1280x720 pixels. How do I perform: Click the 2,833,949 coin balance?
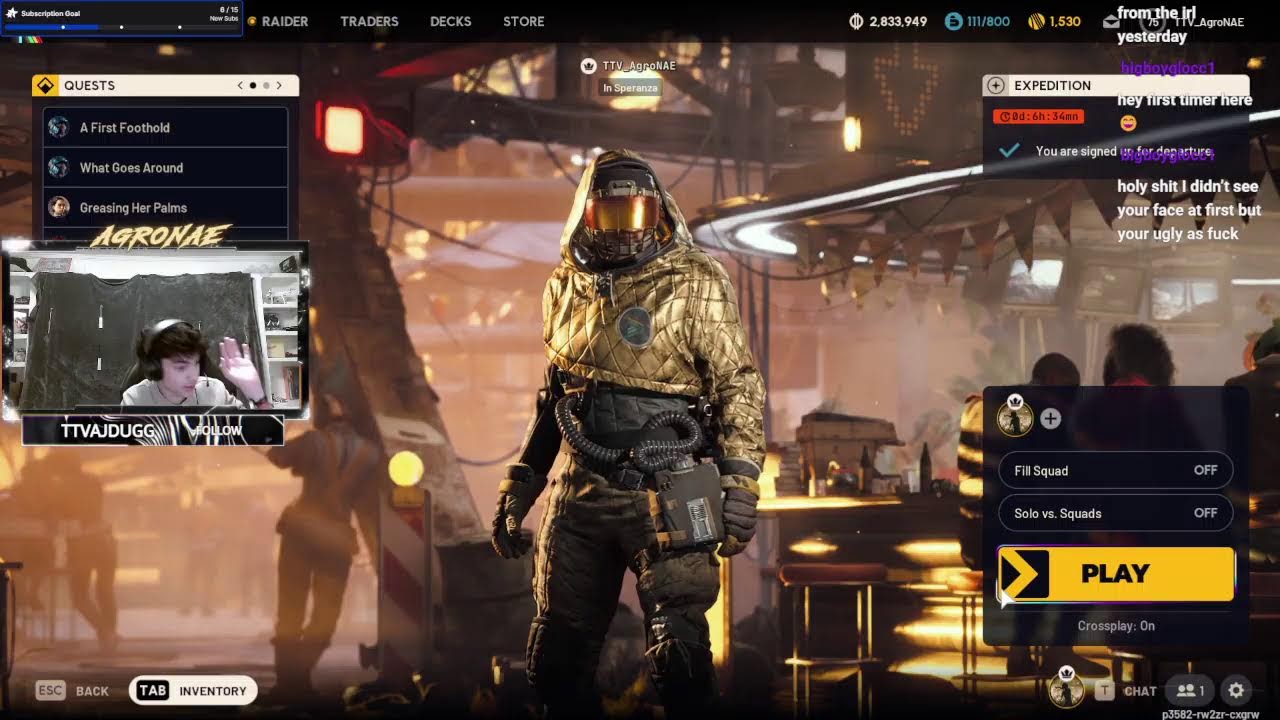click(x=898, y=21)
